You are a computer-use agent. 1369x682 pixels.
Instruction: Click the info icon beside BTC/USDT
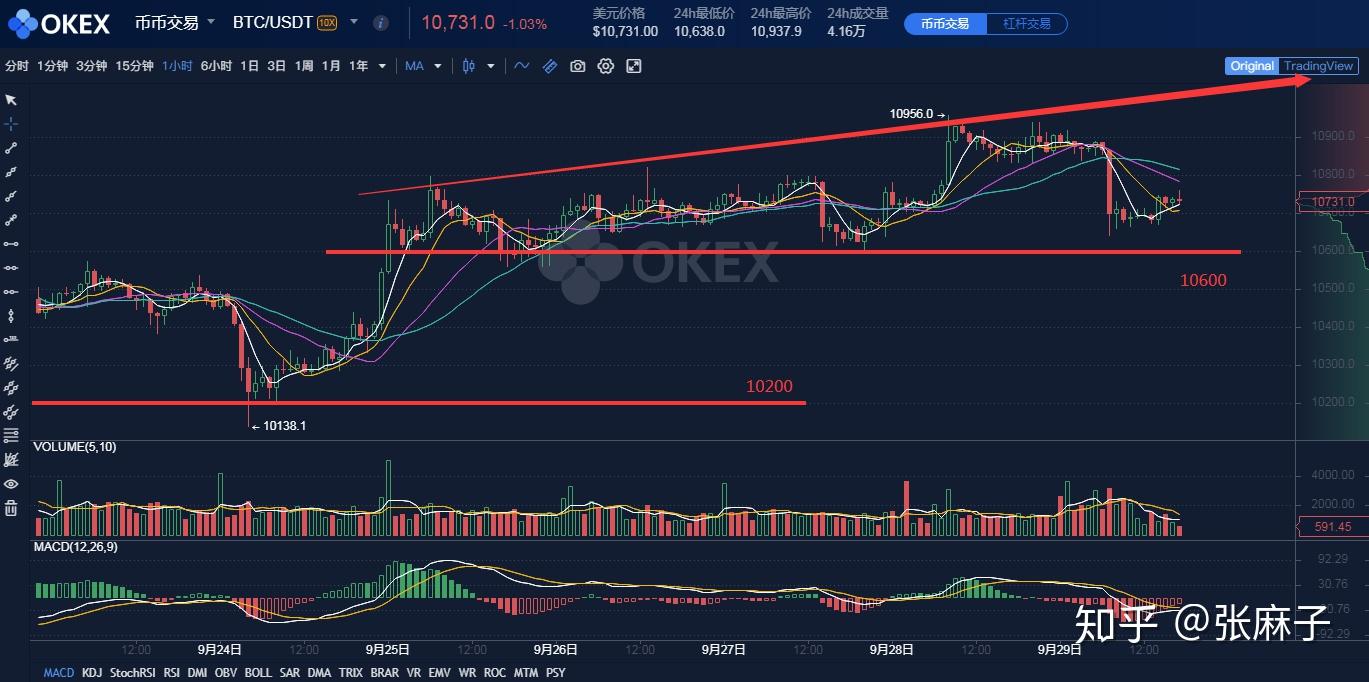380,23
